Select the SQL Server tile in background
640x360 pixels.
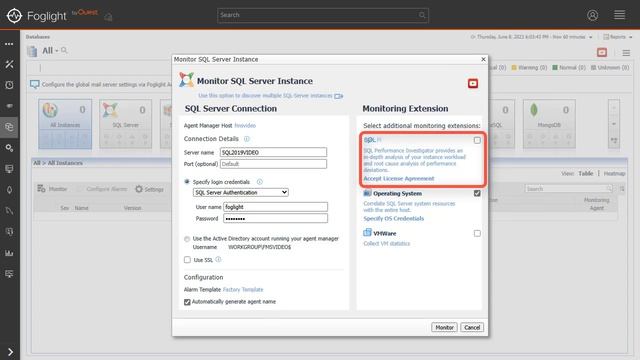[125, 124]
